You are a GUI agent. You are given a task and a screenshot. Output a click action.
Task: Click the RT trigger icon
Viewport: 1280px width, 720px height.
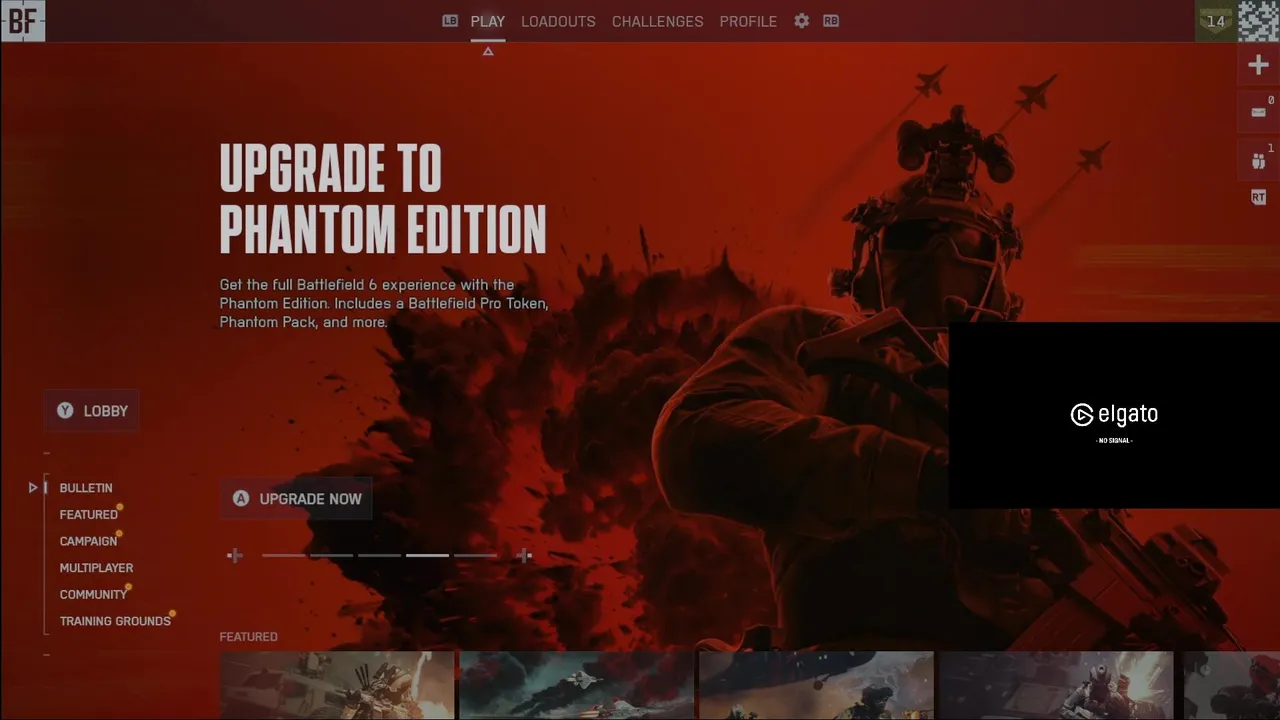(x=1258, y=198)
